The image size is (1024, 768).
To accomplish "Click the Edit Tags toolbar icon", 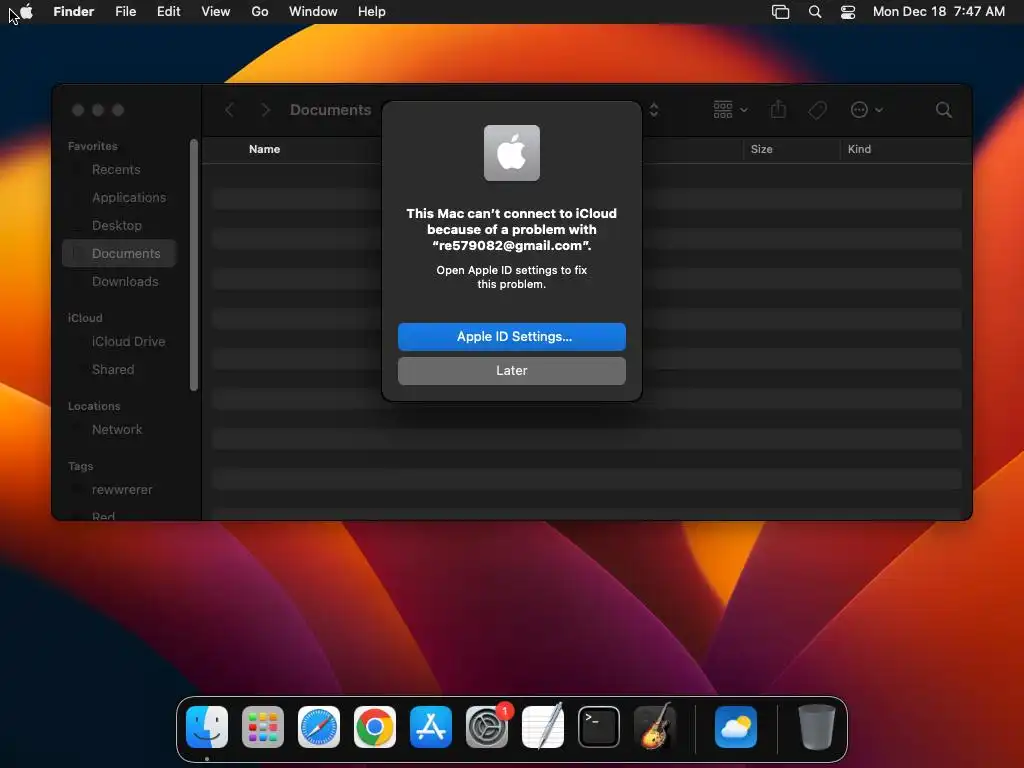I will pos(817,110).
